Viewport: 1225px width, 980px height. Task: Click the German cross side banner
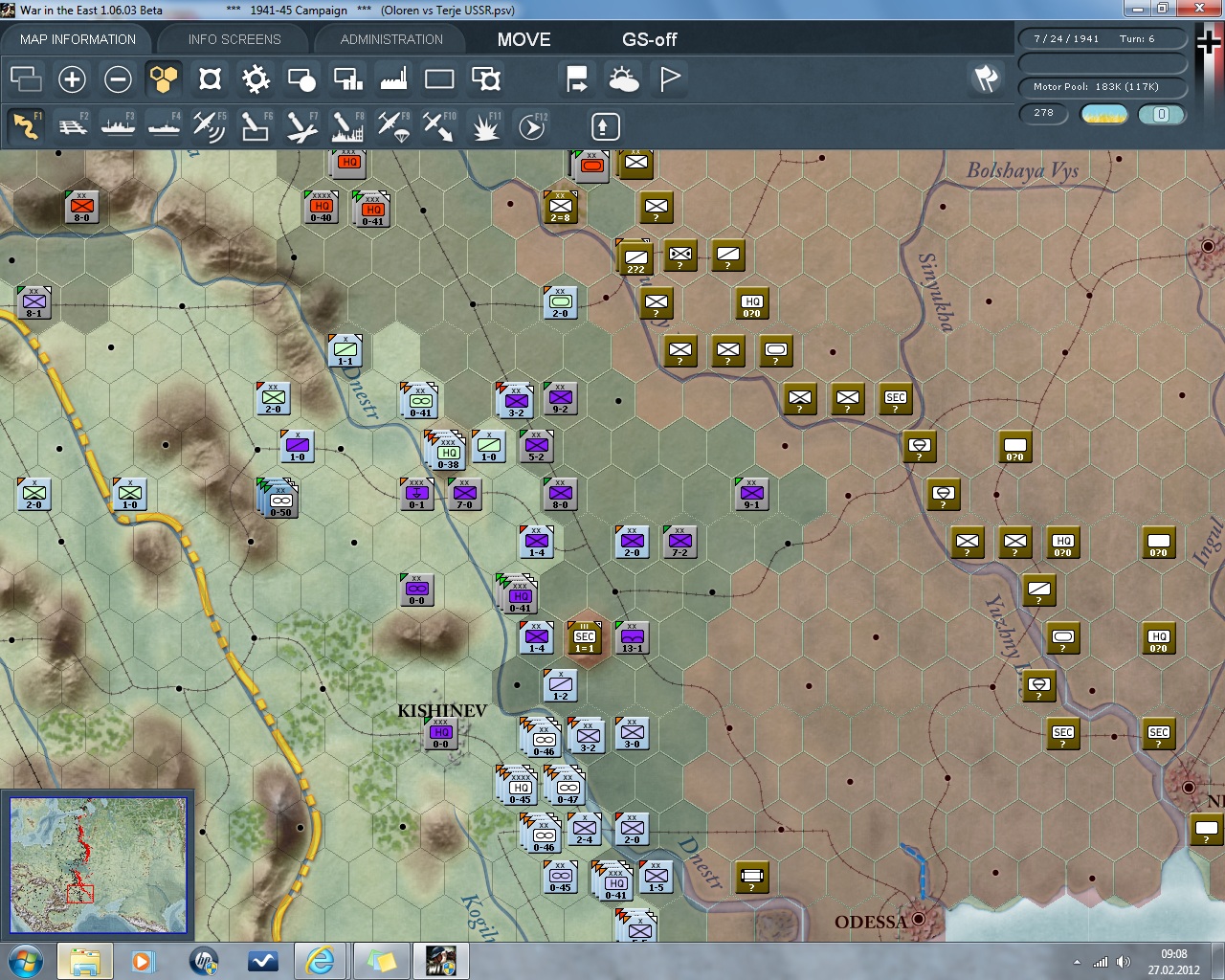(1210, 43)
